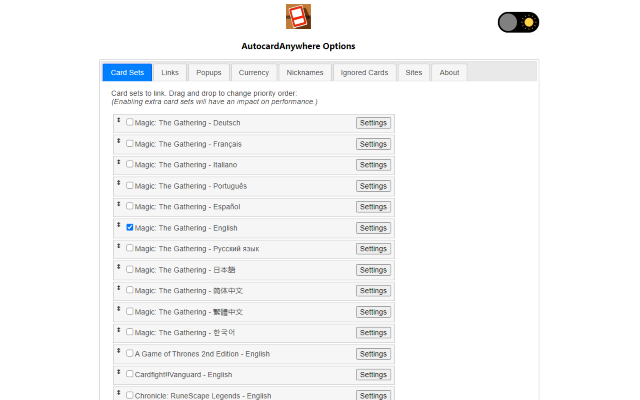The width and height of the screenshot is (640, 400).
Task: Click the drag handle for Magic Português row
Action: tap(119, 183)
